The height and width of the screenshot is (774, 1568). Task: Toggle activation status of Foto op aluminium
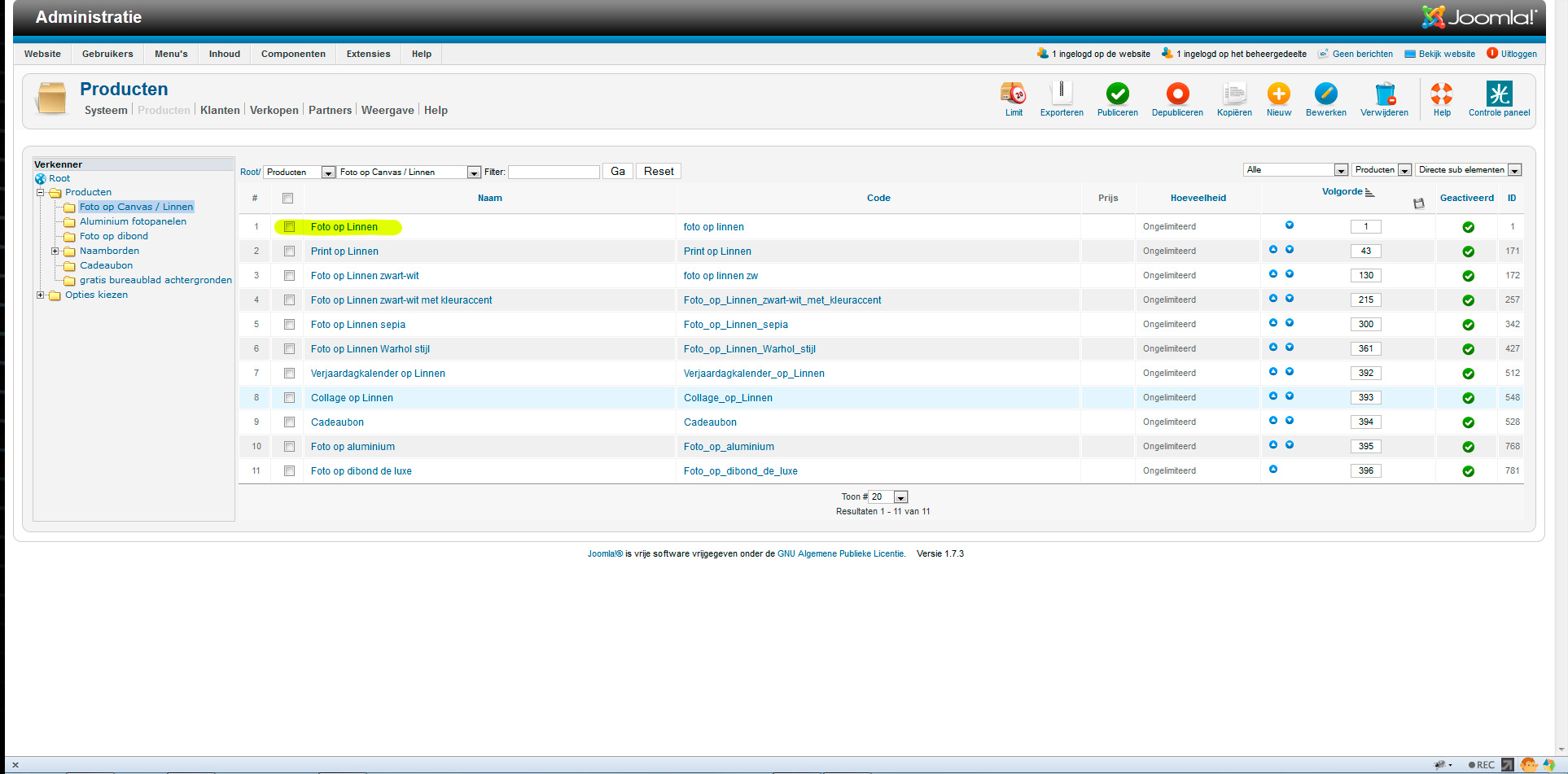(1468, 447)
